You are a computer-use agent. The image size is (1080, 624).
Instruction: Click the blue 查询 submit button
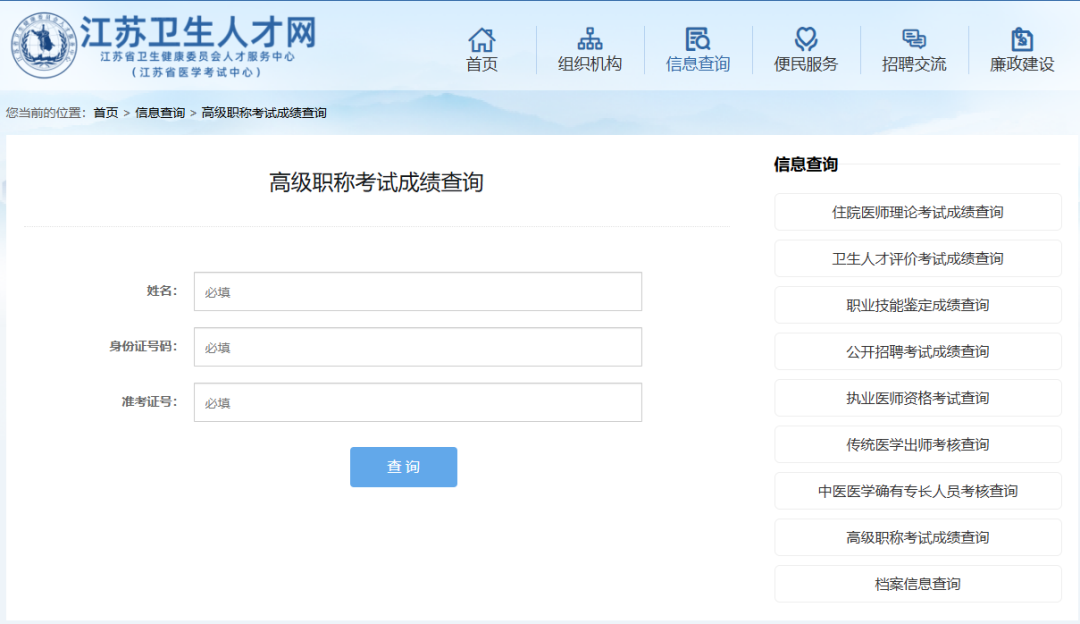click(404, 467)
